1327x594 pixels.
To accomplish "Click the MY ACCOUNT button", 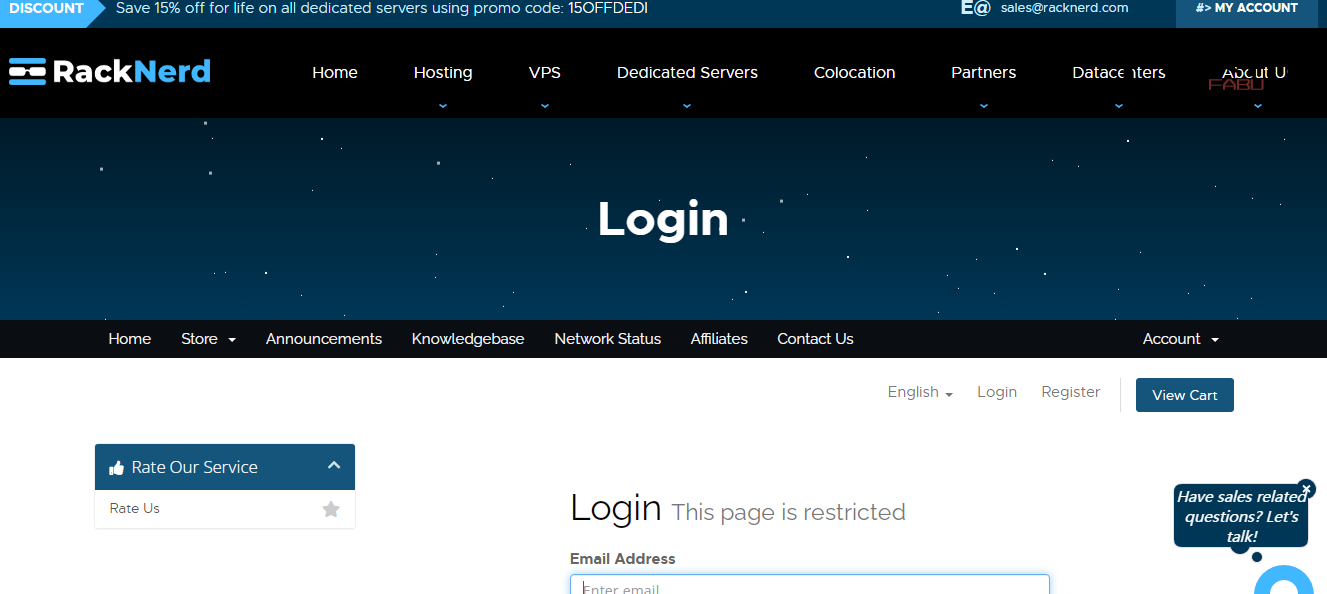I will [x=1246, y=9].
